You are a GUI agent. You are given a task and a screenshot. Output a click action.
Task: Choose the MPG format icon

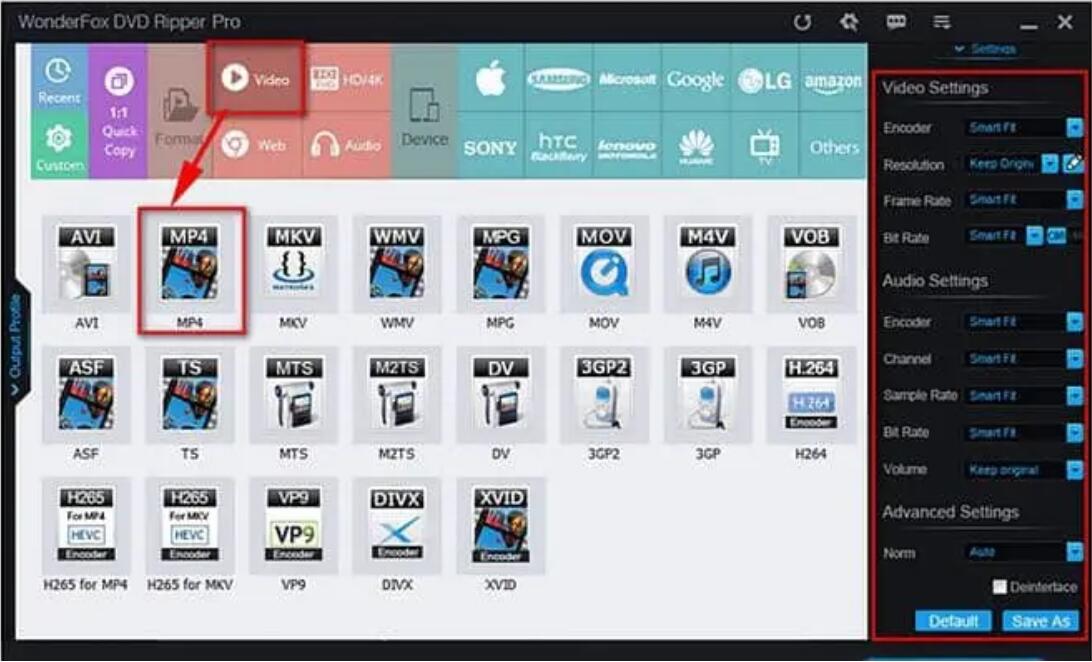500,264
